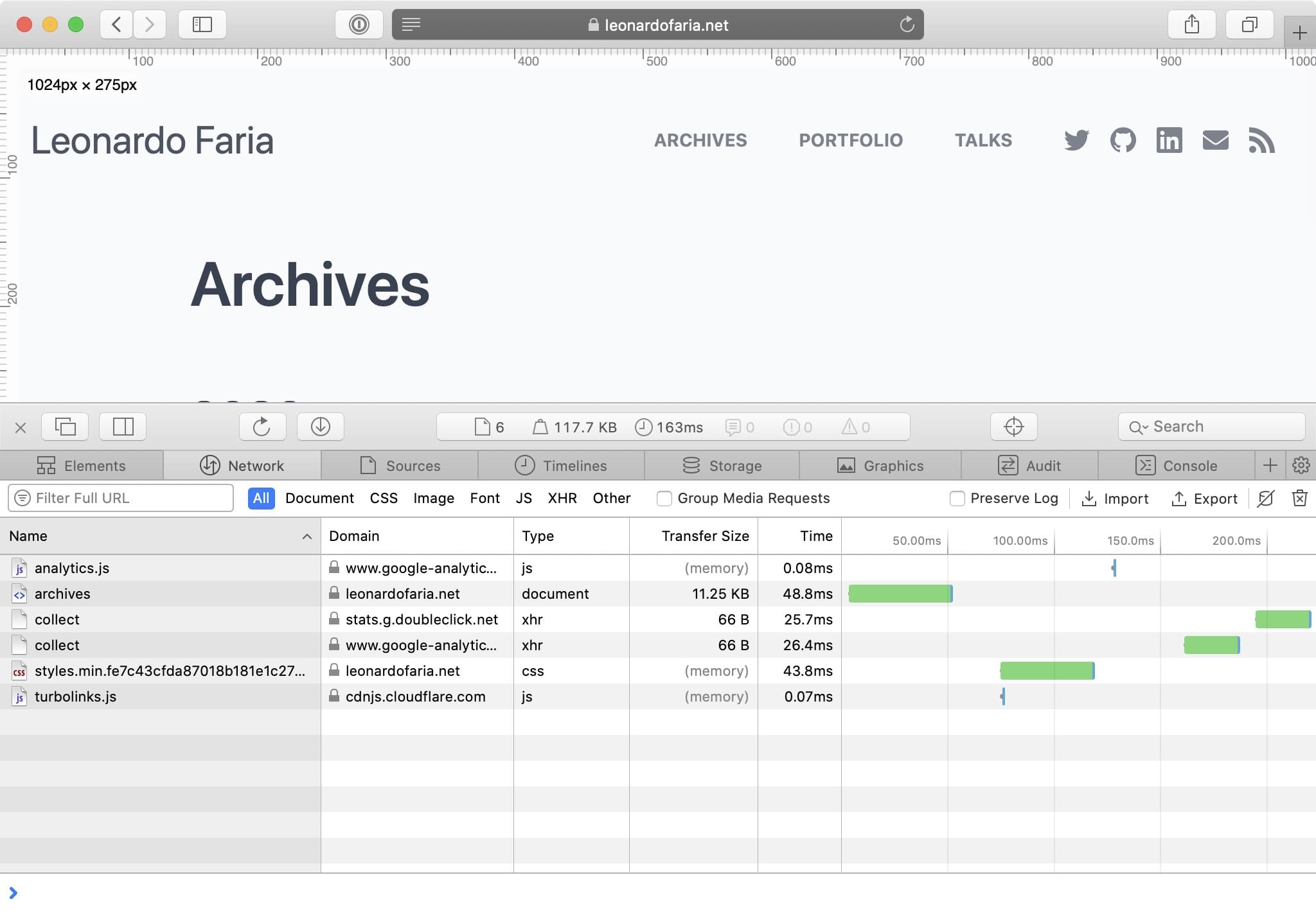Go forward with Safari forward arrow

click(x=149, y=24)
